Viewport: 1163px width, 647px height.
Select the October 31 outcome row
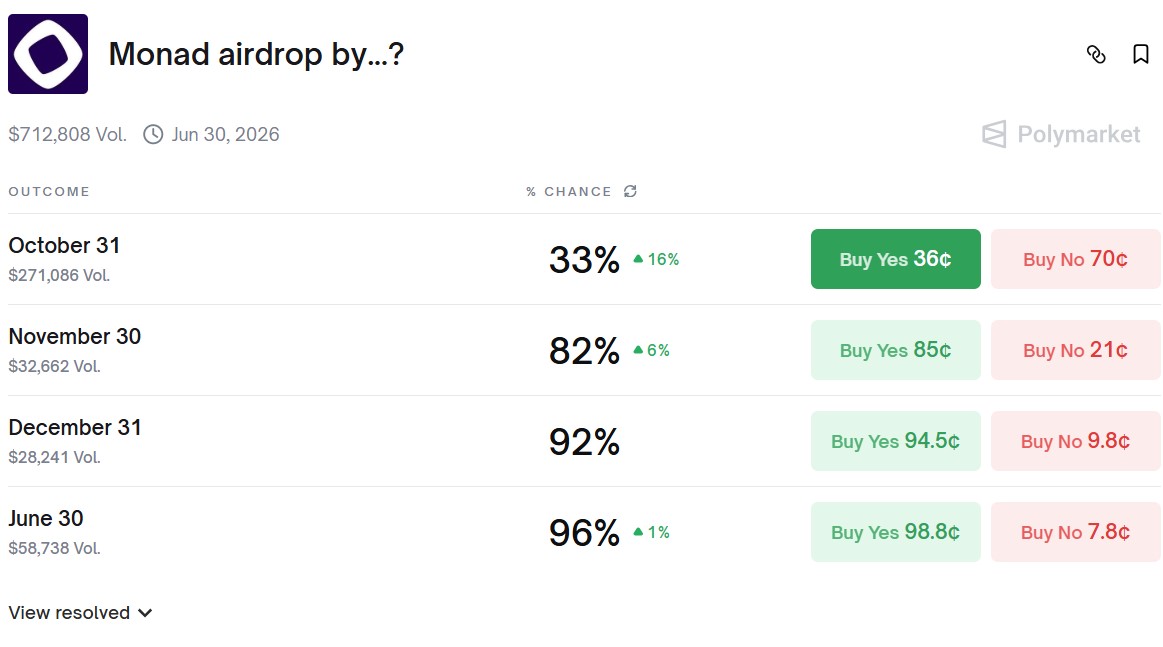click(64, 246)
